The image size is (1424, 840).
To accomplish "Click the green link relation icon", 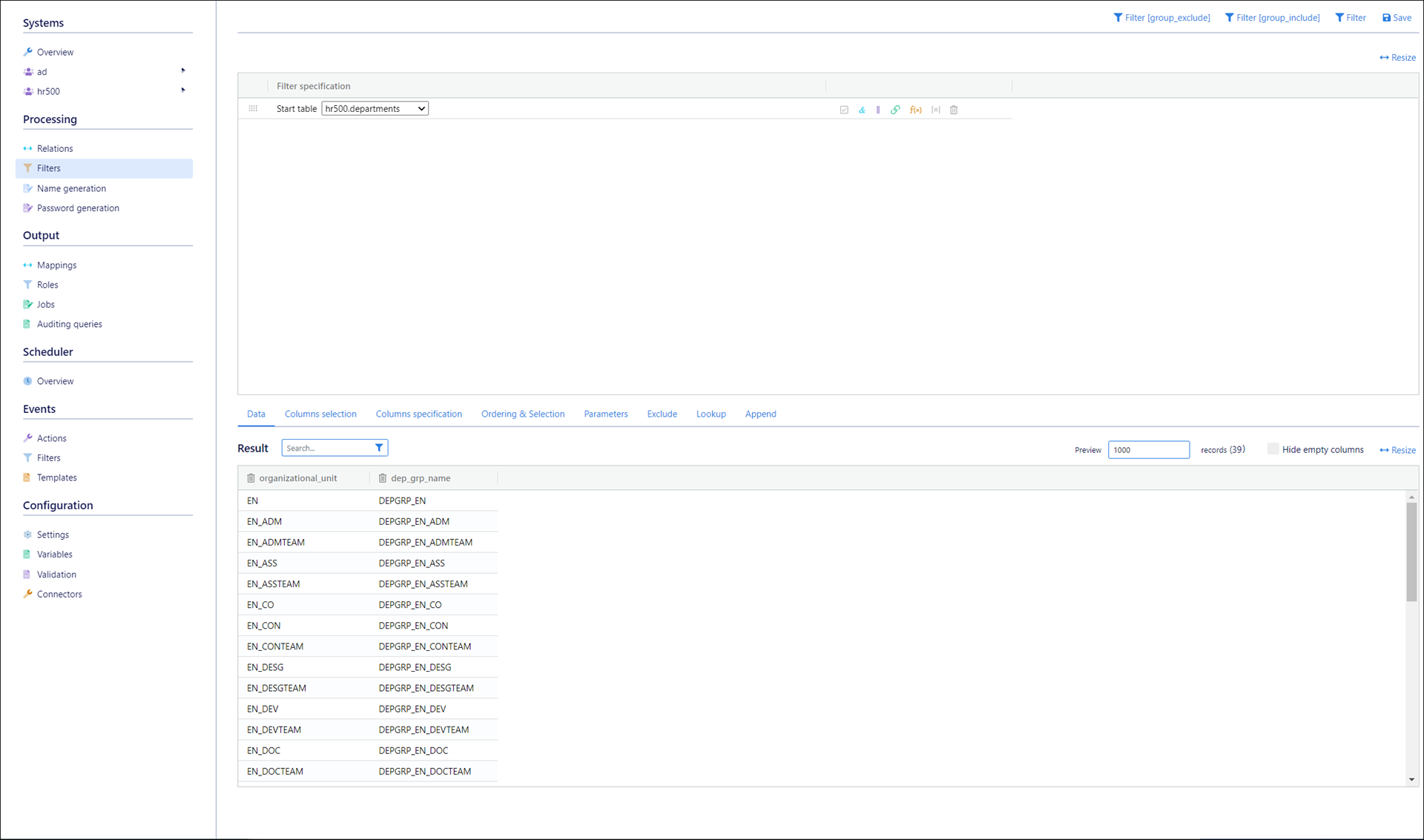I will tap(895, 110).
